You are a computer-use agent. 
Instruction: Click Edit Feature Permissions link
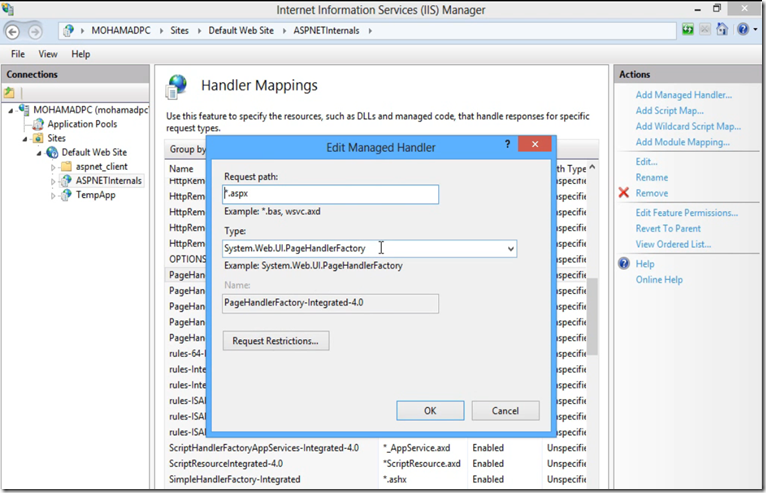[x=686, y=213]
